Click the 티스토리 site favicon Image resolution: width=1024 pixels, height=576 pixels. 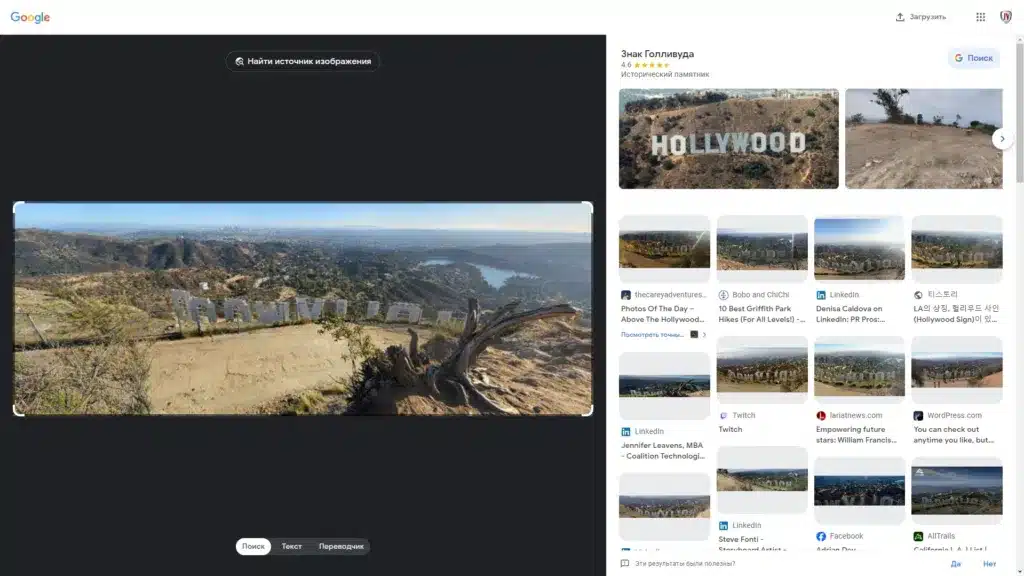point(918,295)
